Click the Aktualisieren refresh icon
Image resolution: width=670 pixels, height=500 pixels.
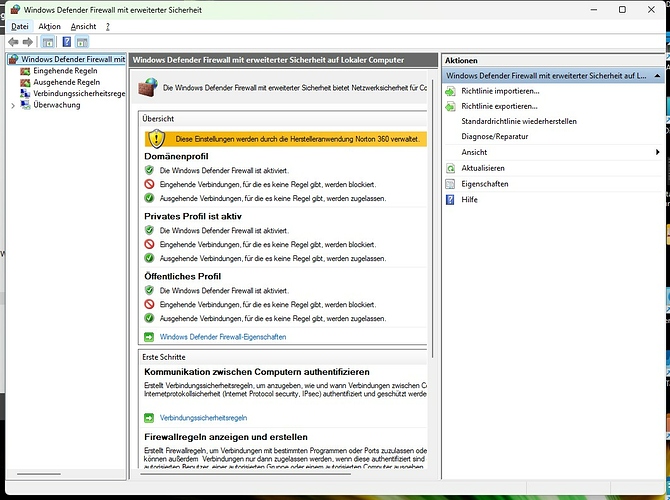pos(450,168)
